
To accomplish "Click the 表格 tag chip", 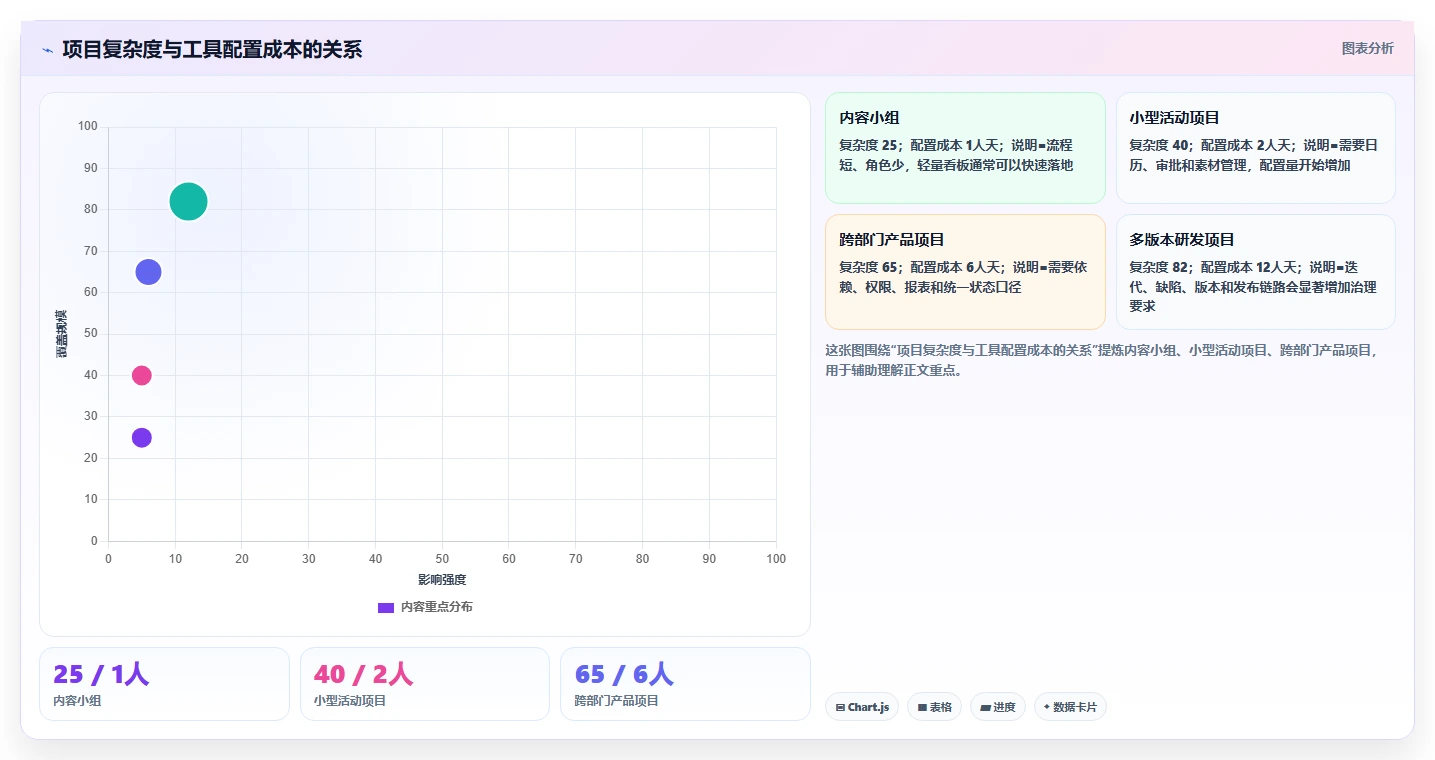I will click(x=934, y=707).
